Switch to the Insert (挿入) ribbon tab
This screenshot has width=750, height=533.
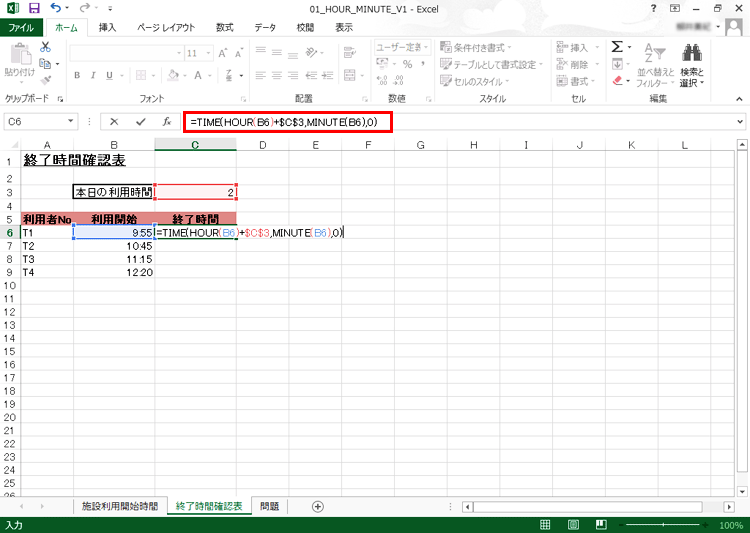coord(107,27)
